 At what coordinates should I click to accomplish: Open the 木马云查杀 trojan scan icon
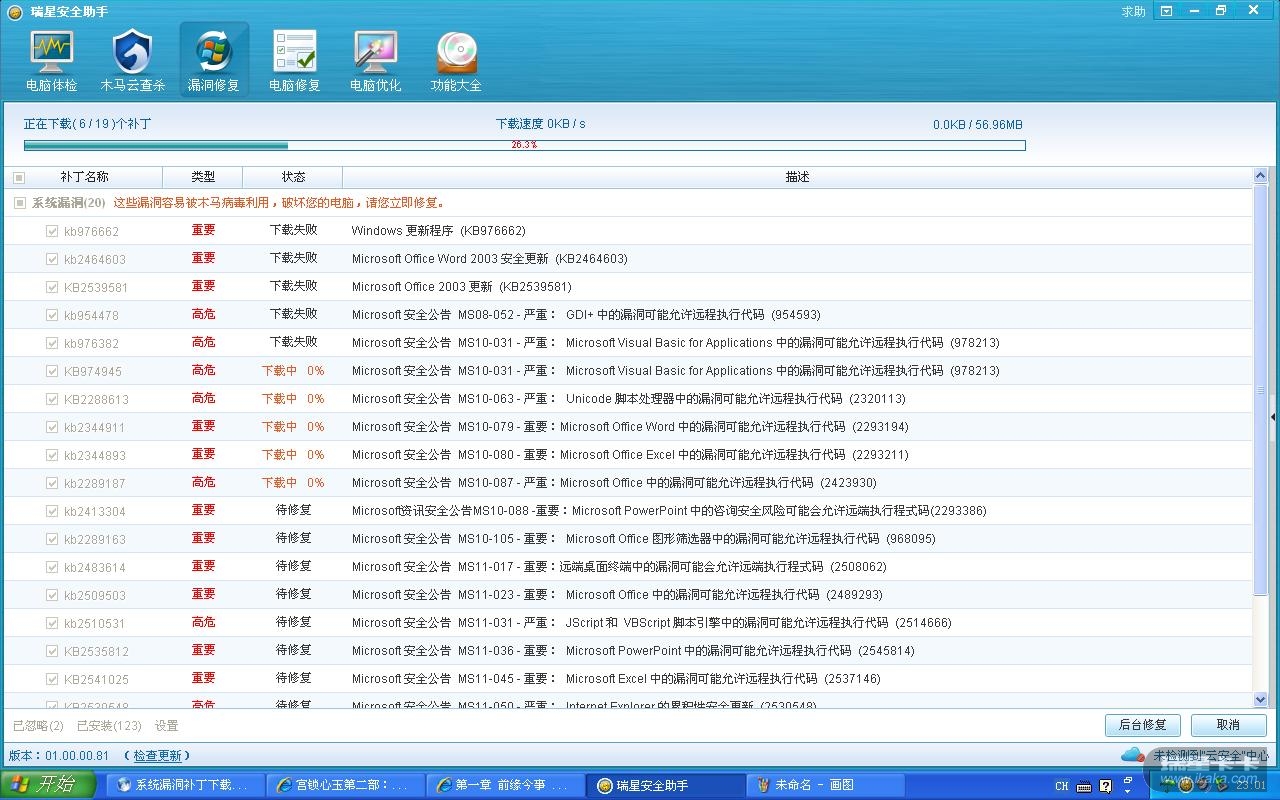tap(132, 60)
